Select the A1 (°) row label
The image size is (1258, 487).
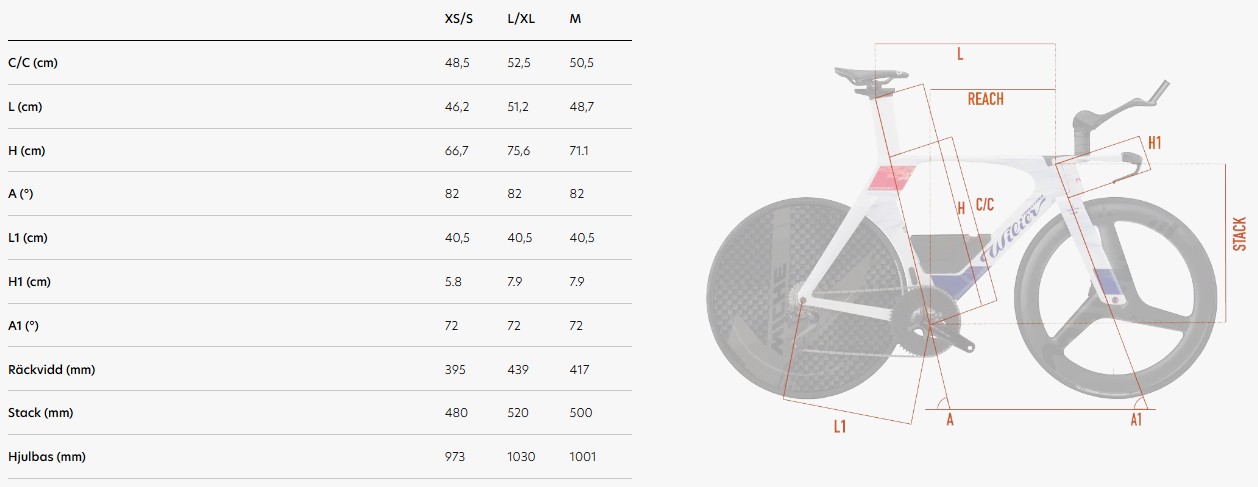pos(27,326)
